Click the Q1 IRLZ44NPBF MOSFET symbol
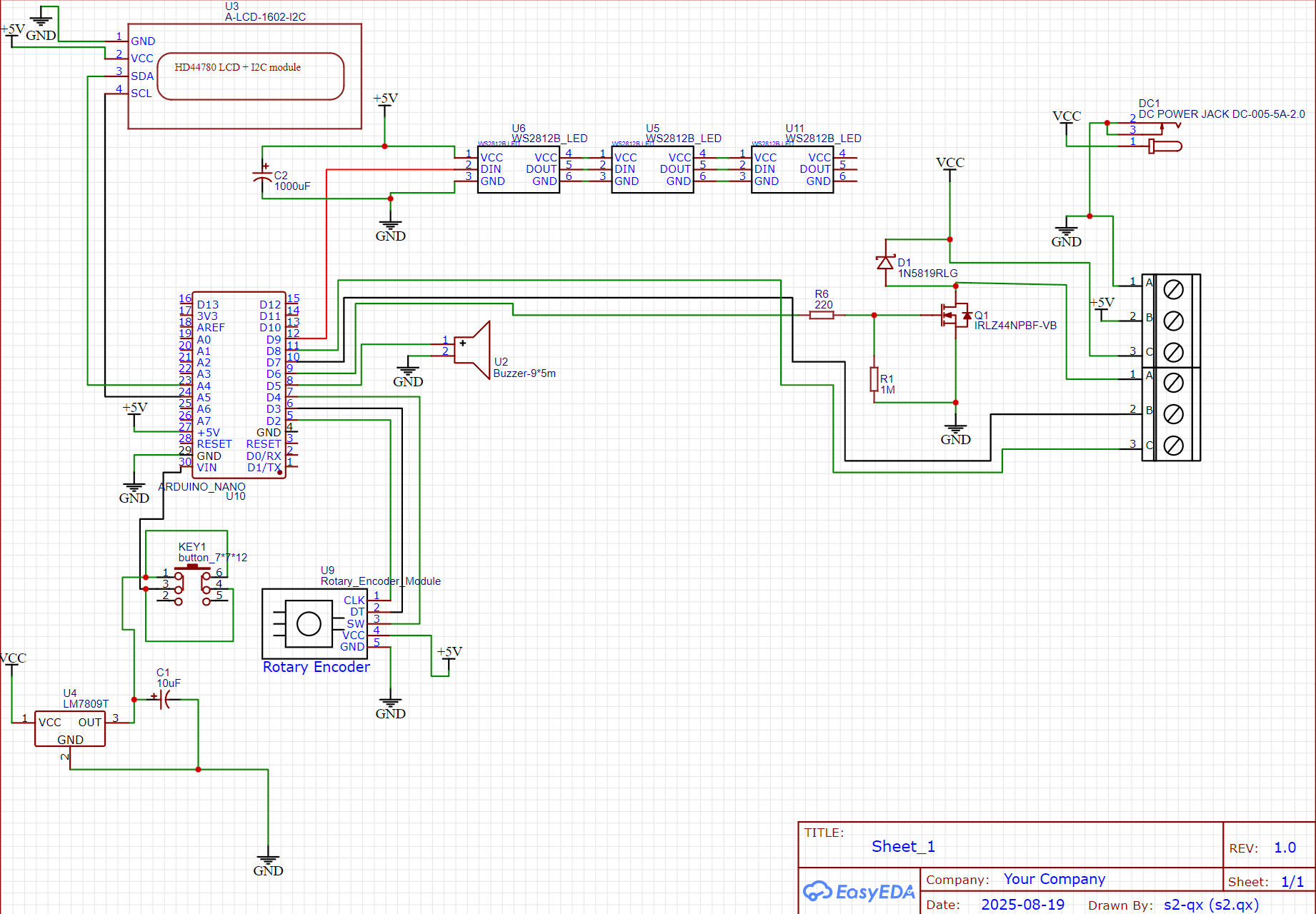This screenshot has height=914, width=1316. (x=954, y=315)
